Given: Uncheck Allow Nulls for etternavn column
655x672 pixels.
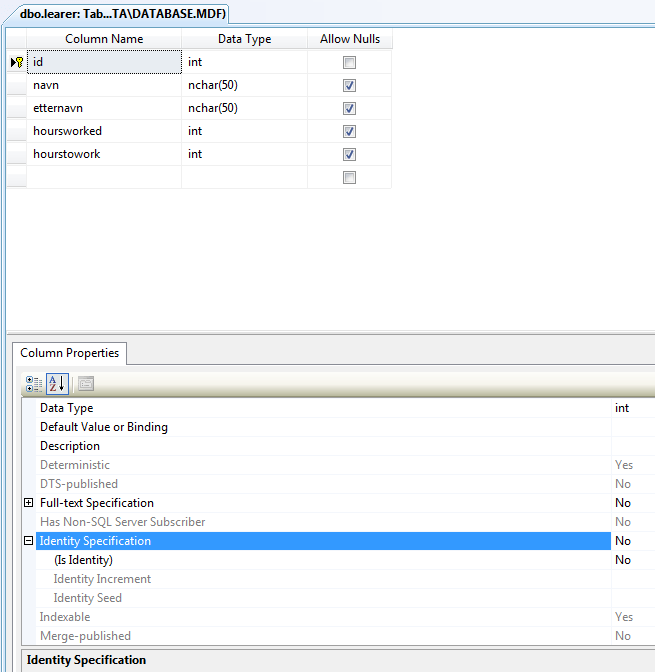Looking at the screenshot, I should [x=349, y=108].
